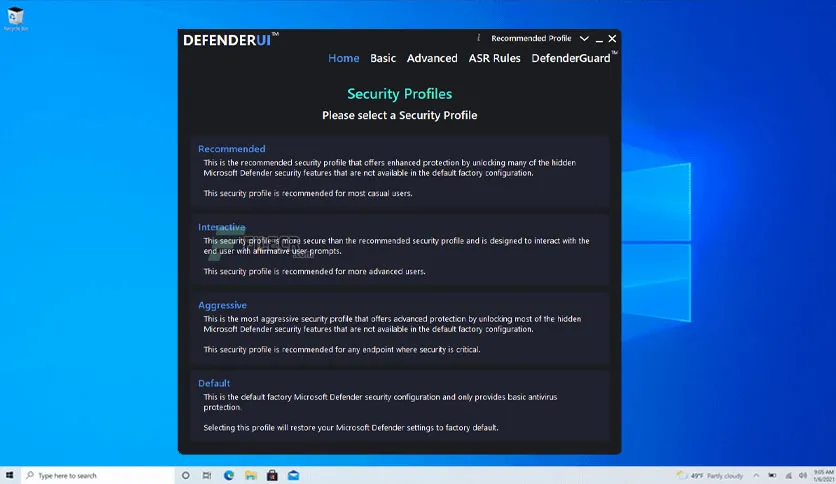Viewport: 836px width, 484px height.
Task: Click the taskbar search box
Action: [98, 475]
